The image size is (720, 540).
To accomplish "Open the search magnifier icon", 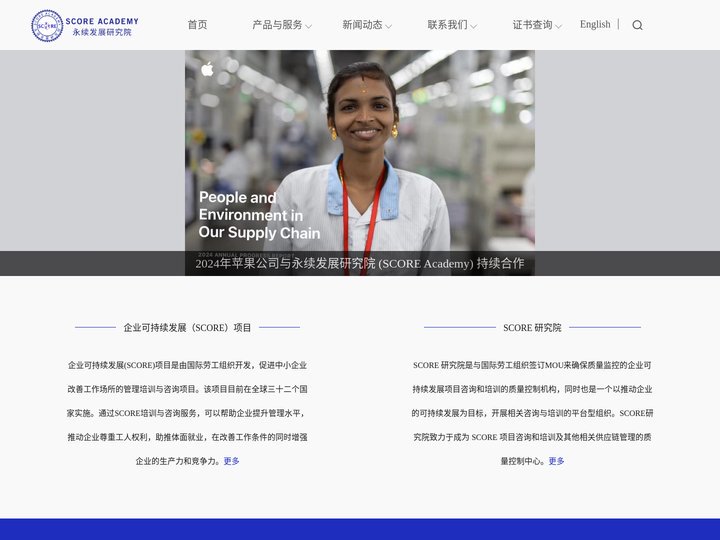I will pyautogui.click(x=637, y=25).
